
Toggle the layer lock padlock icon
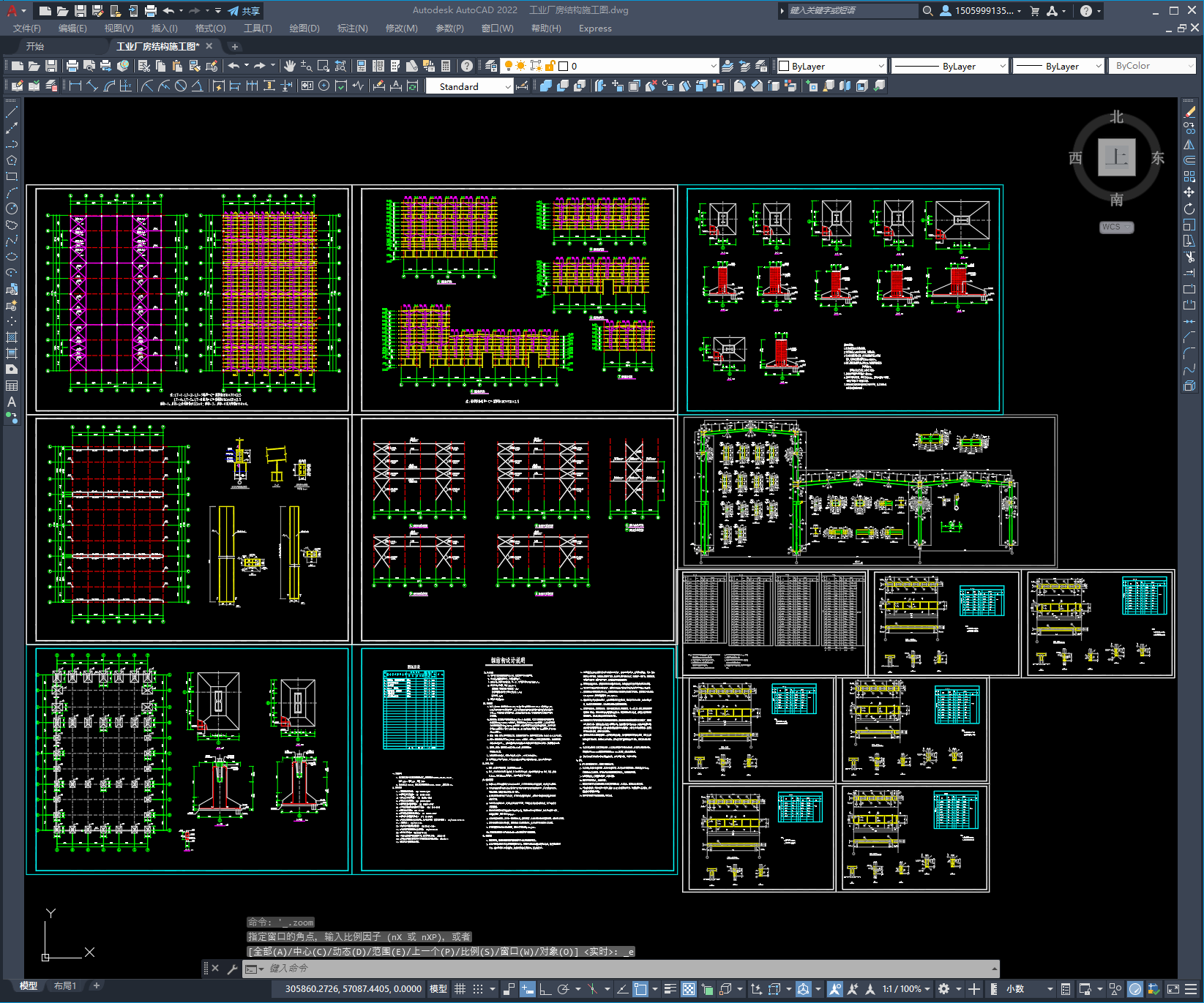(x=550, y=66)
